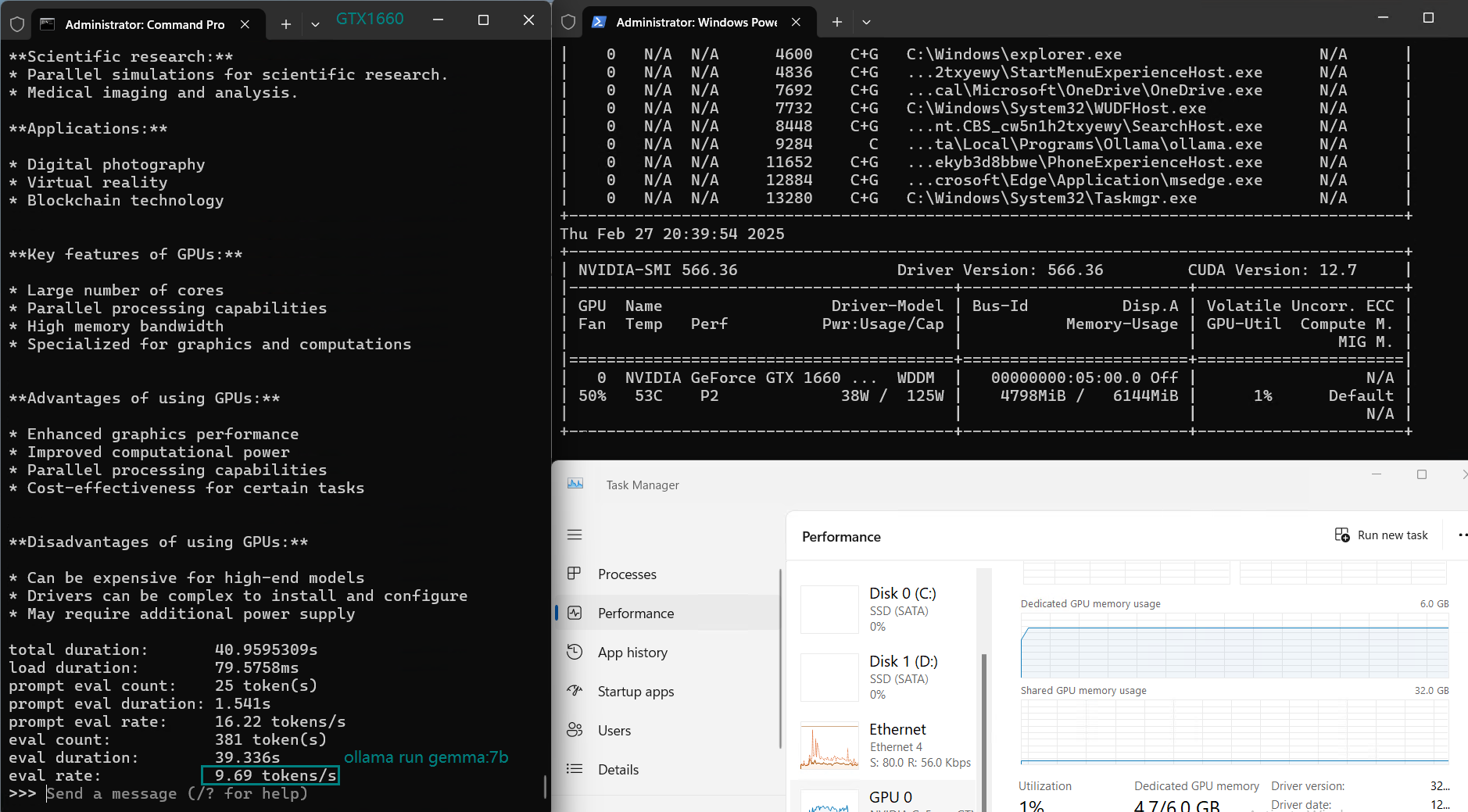Open the Processes page in Task Manager
This screenshot has width=1468, height=812.
(x=626, y=574)
